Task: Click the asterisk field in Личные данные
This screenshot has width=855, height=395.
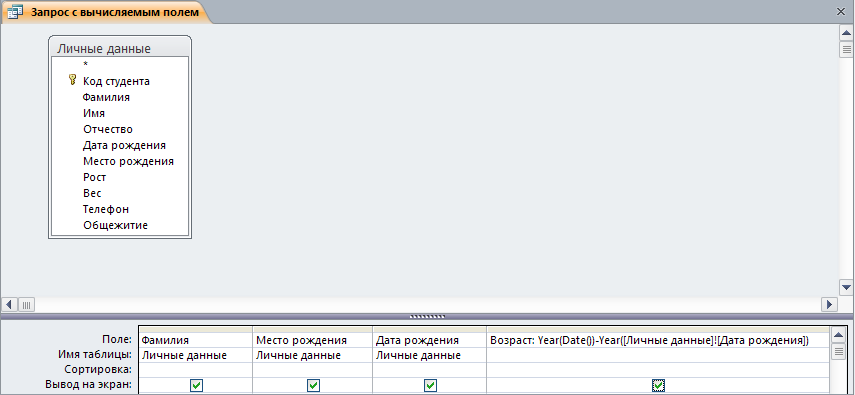Action: pyautogui.click(x=86, y=65)
